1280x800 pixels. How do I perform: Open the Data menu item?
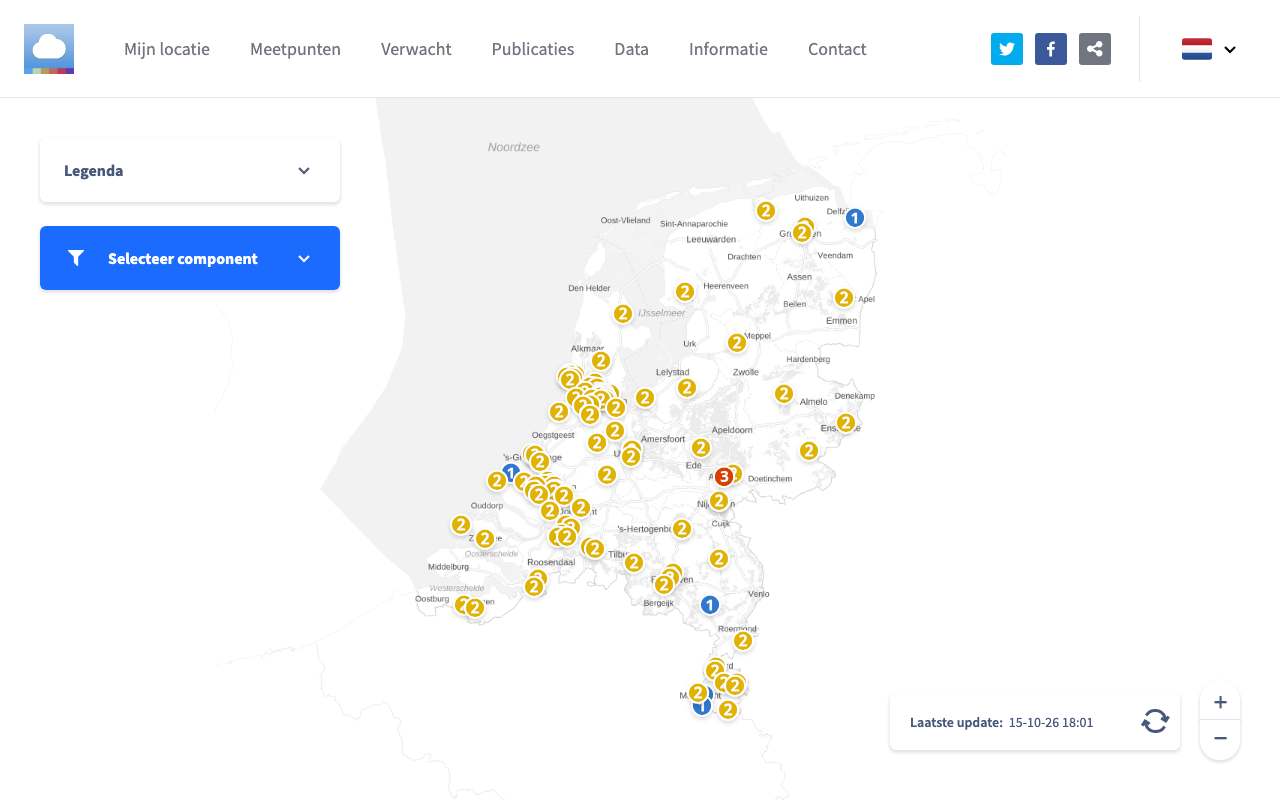[632, 49]
